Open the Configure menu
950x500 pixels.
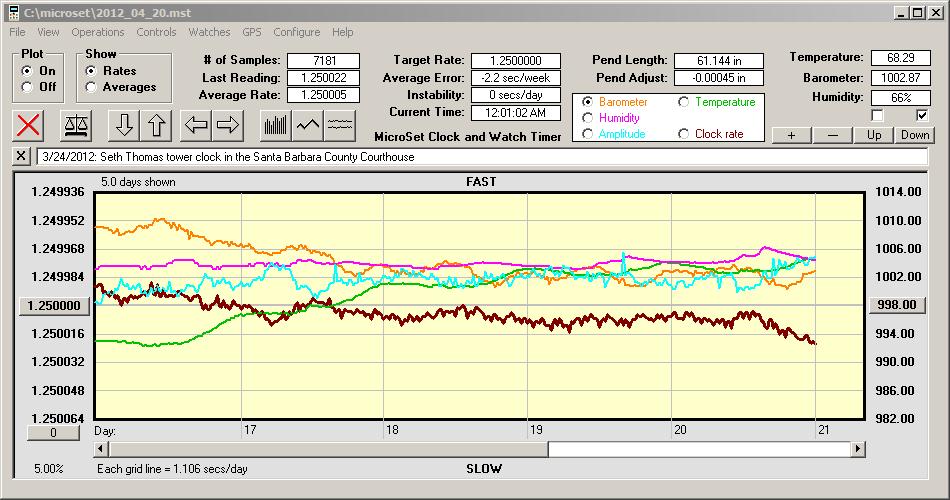pyautogui.click(x=296, y=32)
